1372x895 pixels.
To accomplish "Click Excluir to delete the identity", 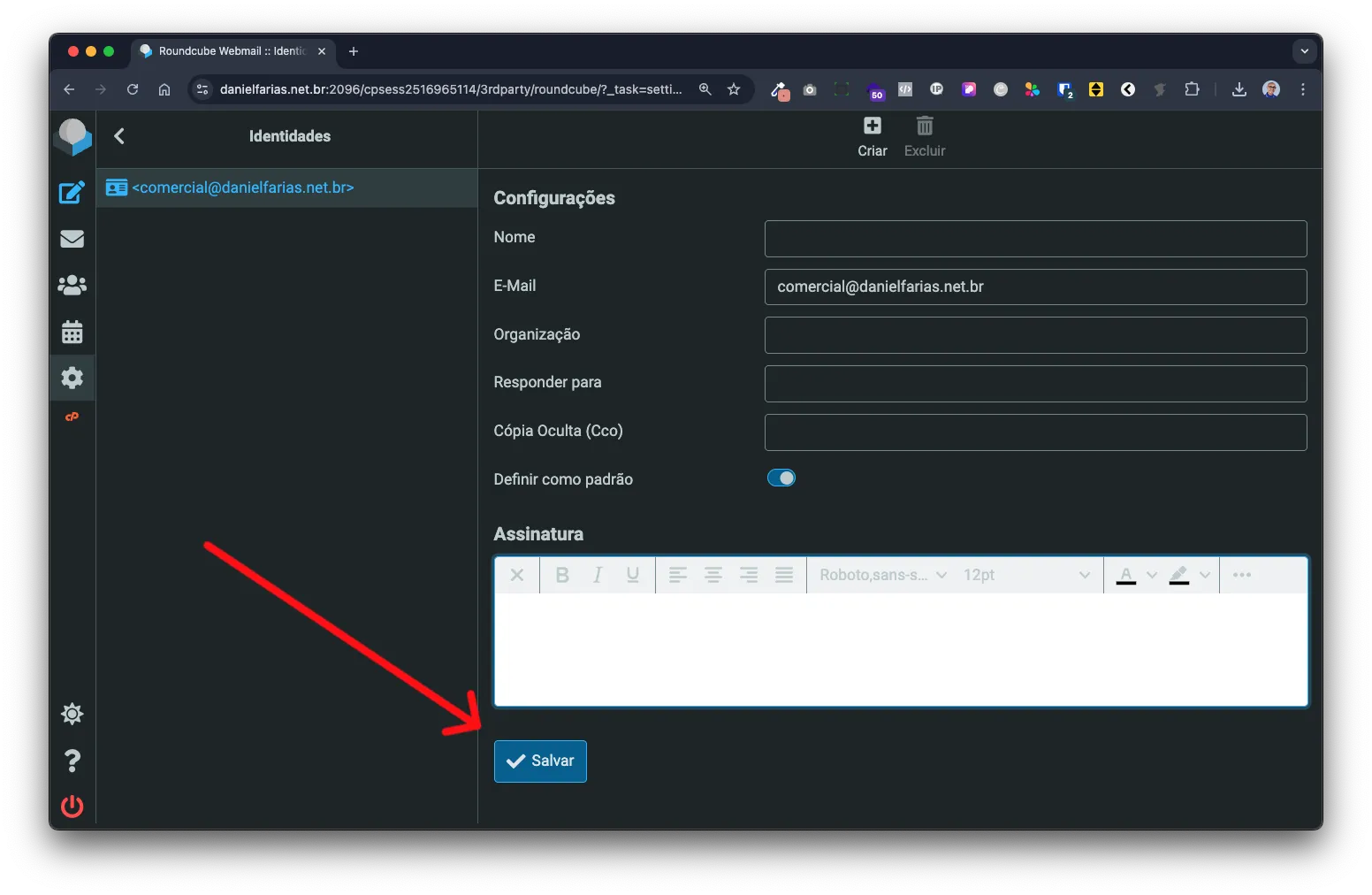I will tap(925, 138).
